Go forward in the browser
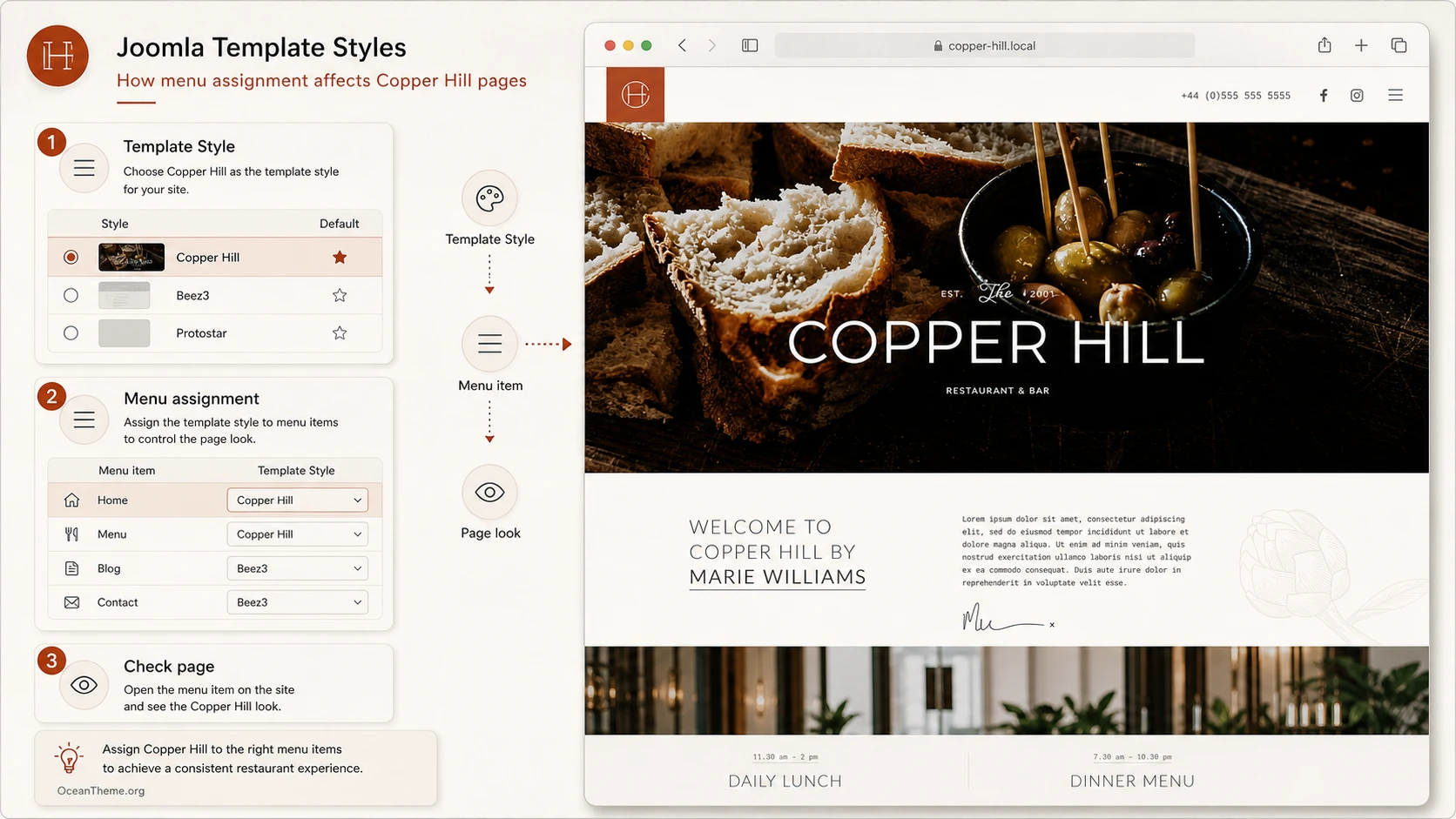The width and height of the screenshot is (1456, 819). point(711,45)
